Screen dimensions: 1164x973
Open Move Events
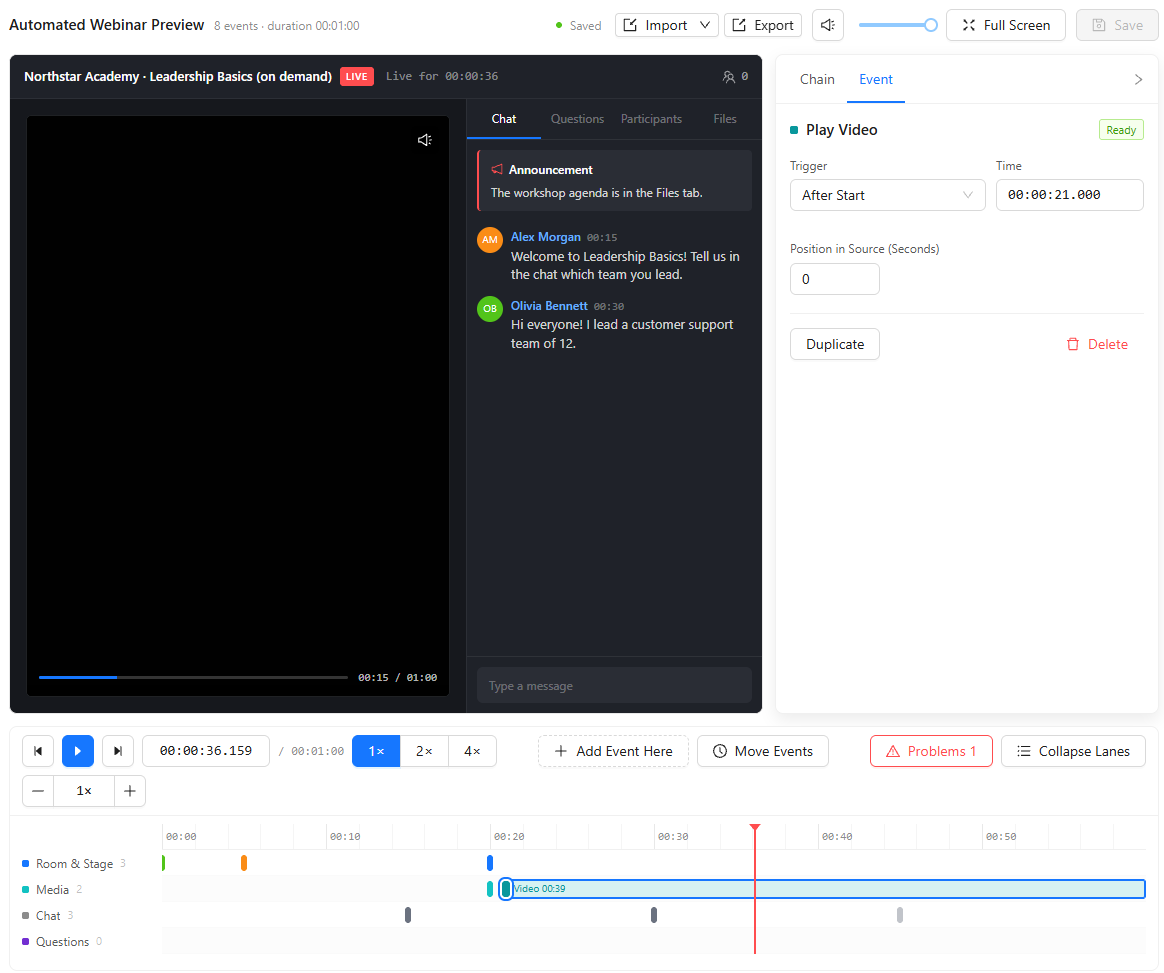coord(762,751)
